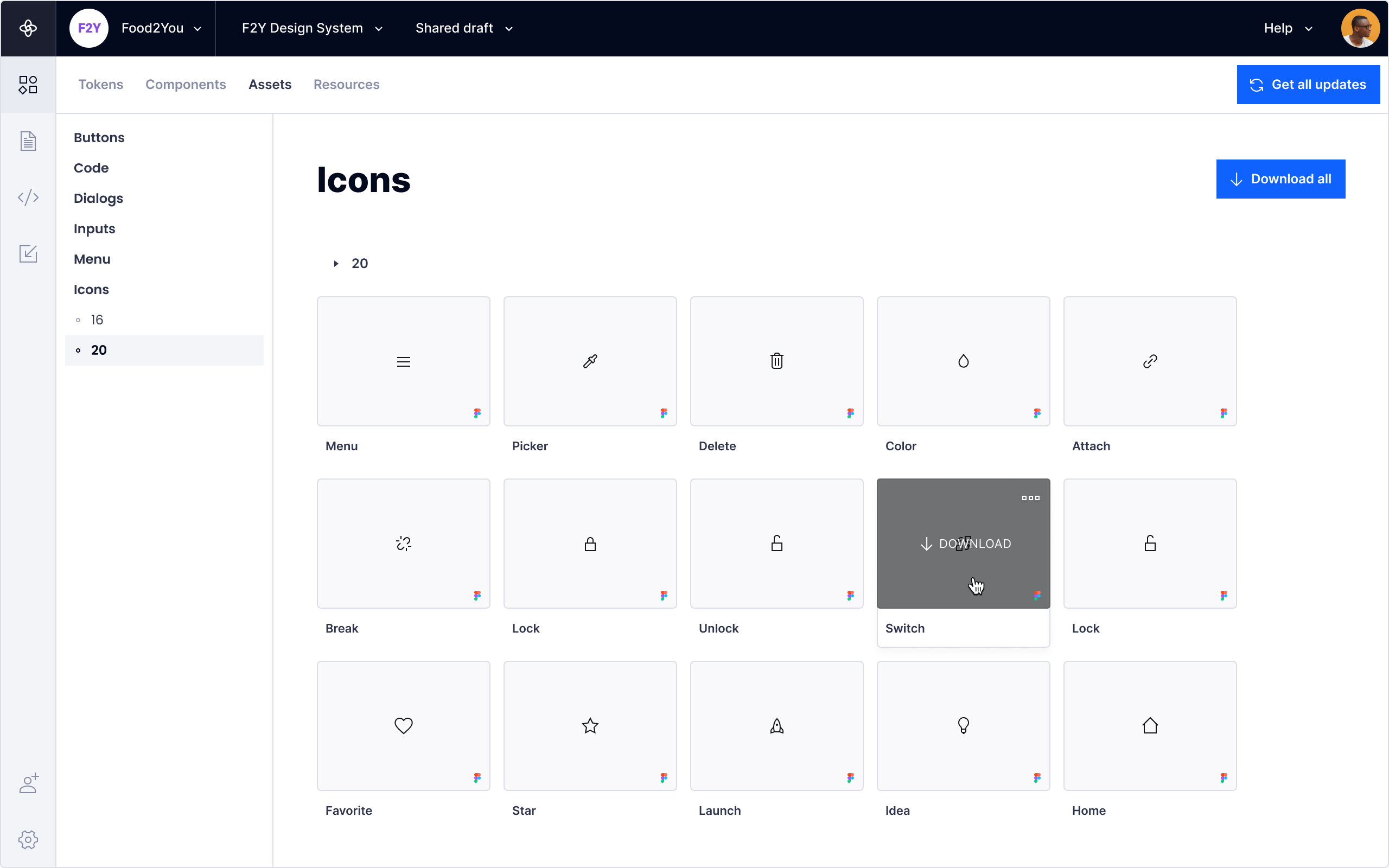
Task: Collapse the 20 icons group disclosure triangle
Action: click(336, 263)
